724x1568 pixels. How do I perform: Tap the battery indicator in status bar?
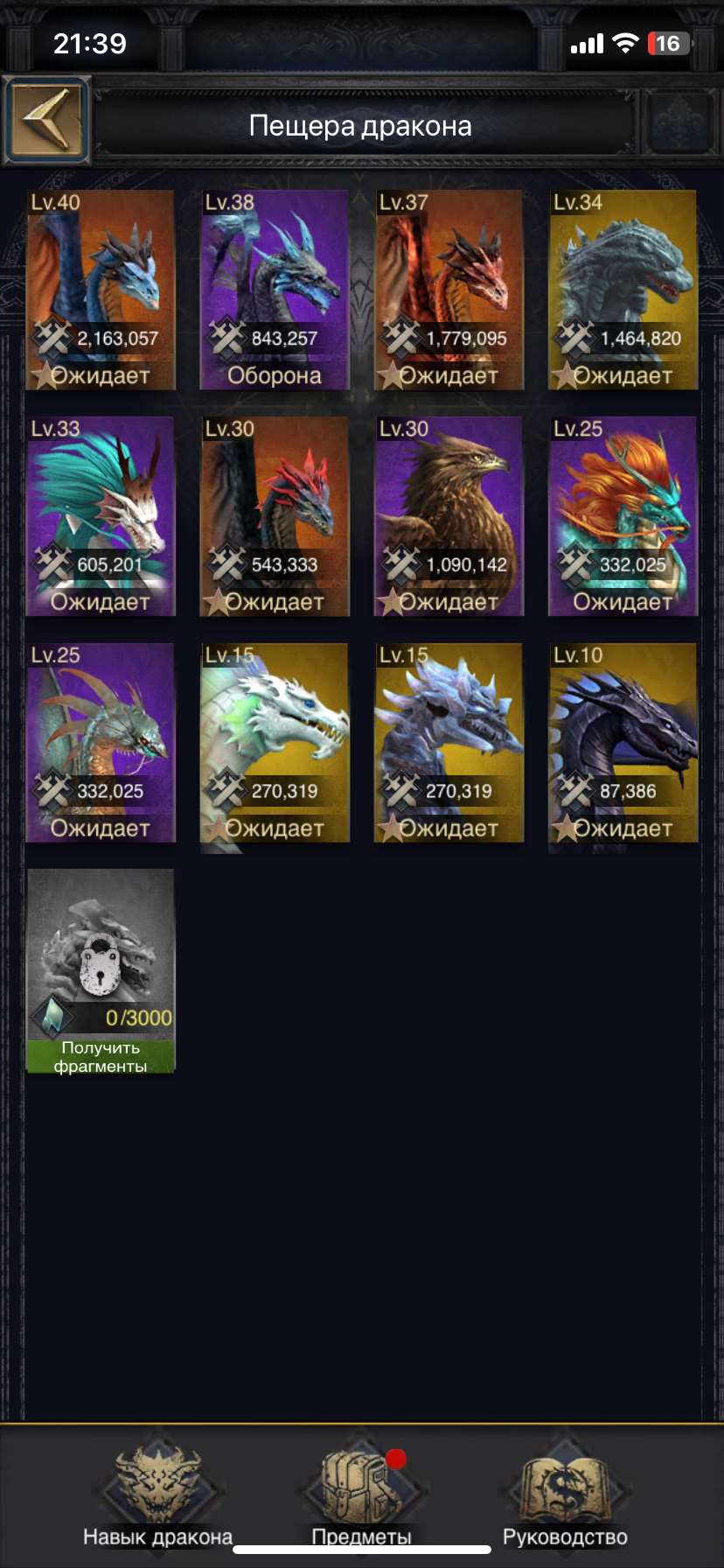tap(669, 44)
